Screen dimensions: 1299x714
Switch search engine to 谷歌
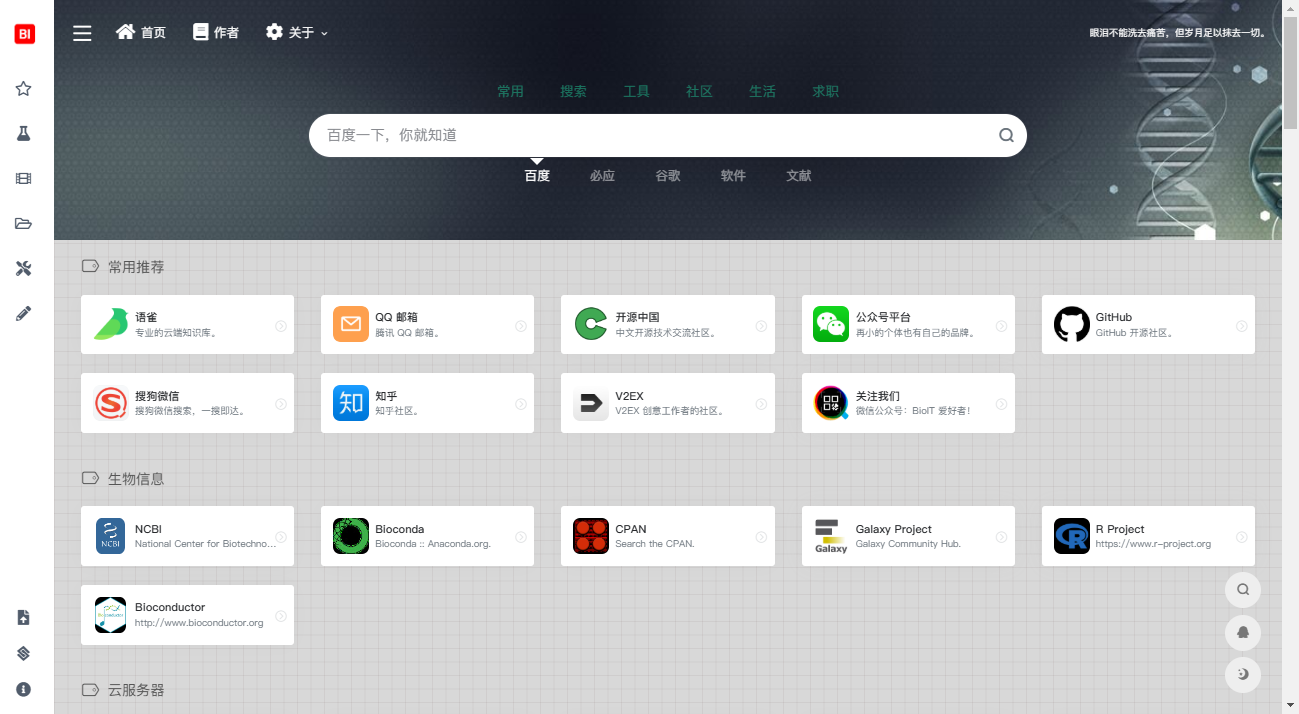point(668,176)
